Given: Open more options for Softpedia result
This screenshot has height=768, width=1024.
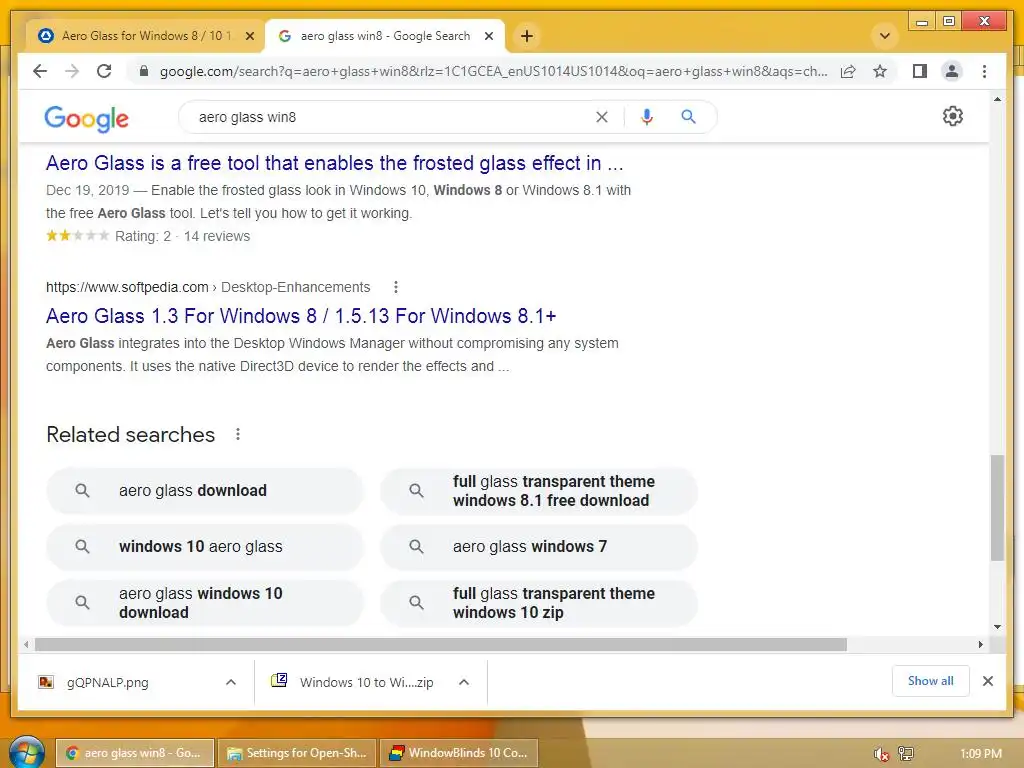Looking at the screenshot, I should click(396, 287).
